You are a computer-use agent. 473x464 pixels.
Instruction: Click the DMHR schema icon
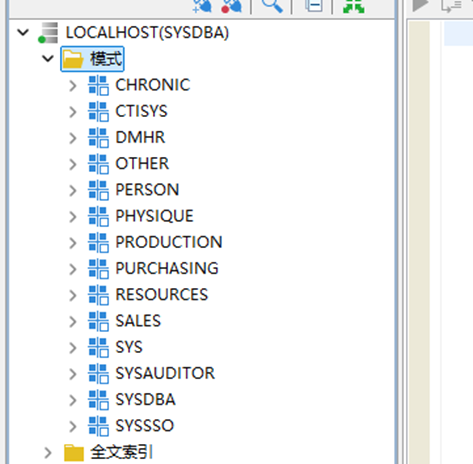click(x=98, y=138)
